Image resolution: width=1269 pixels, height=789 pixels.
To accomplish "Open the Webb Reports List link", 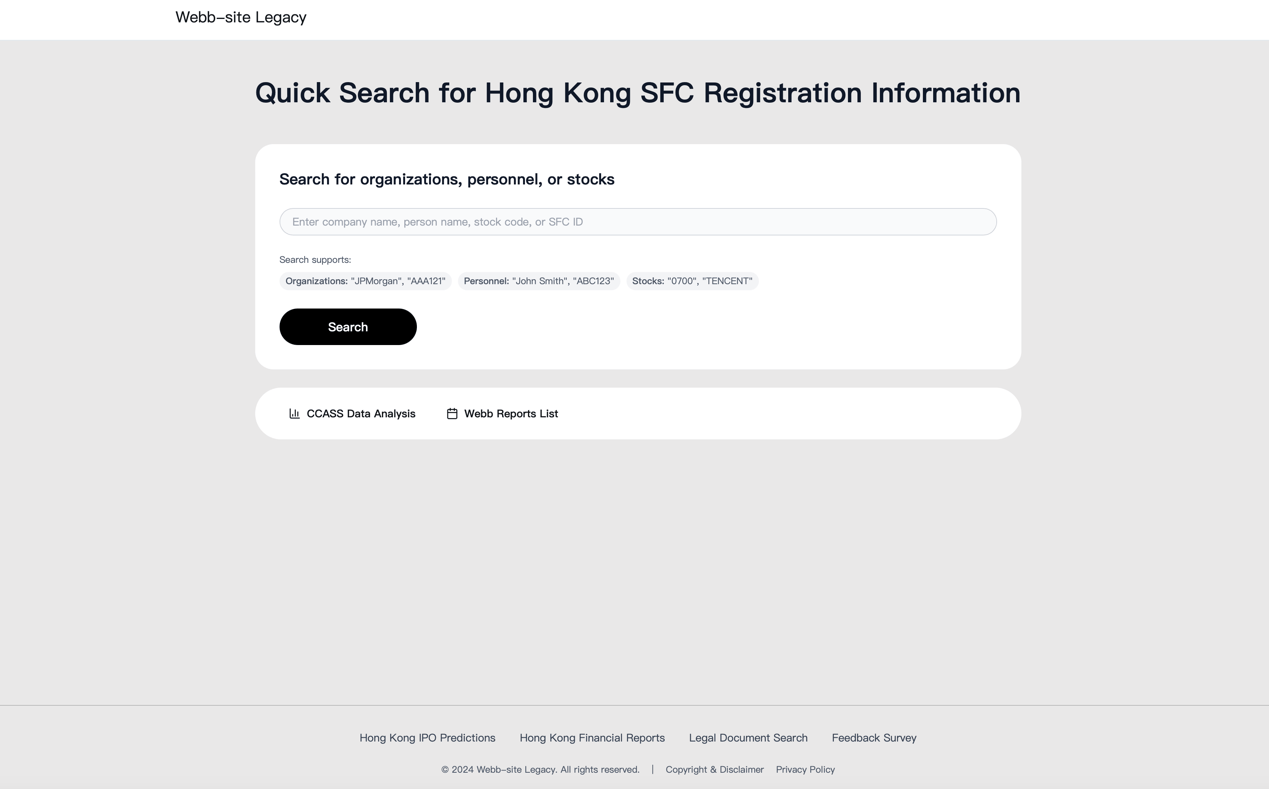I will [x=510, y=413].
